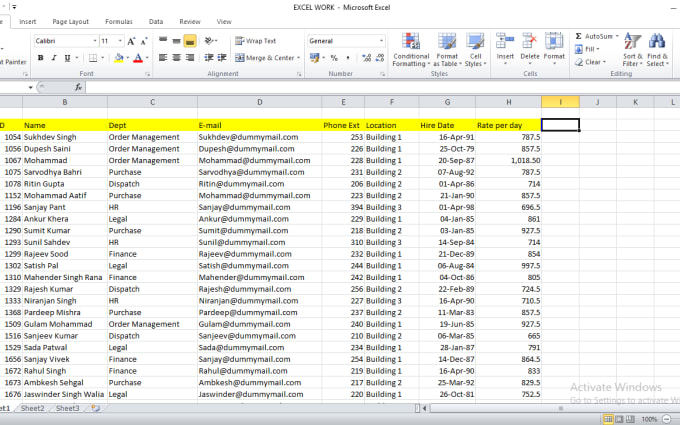Open fill color dropdown arrow
680x425 pixels.
tap(128, 58)
